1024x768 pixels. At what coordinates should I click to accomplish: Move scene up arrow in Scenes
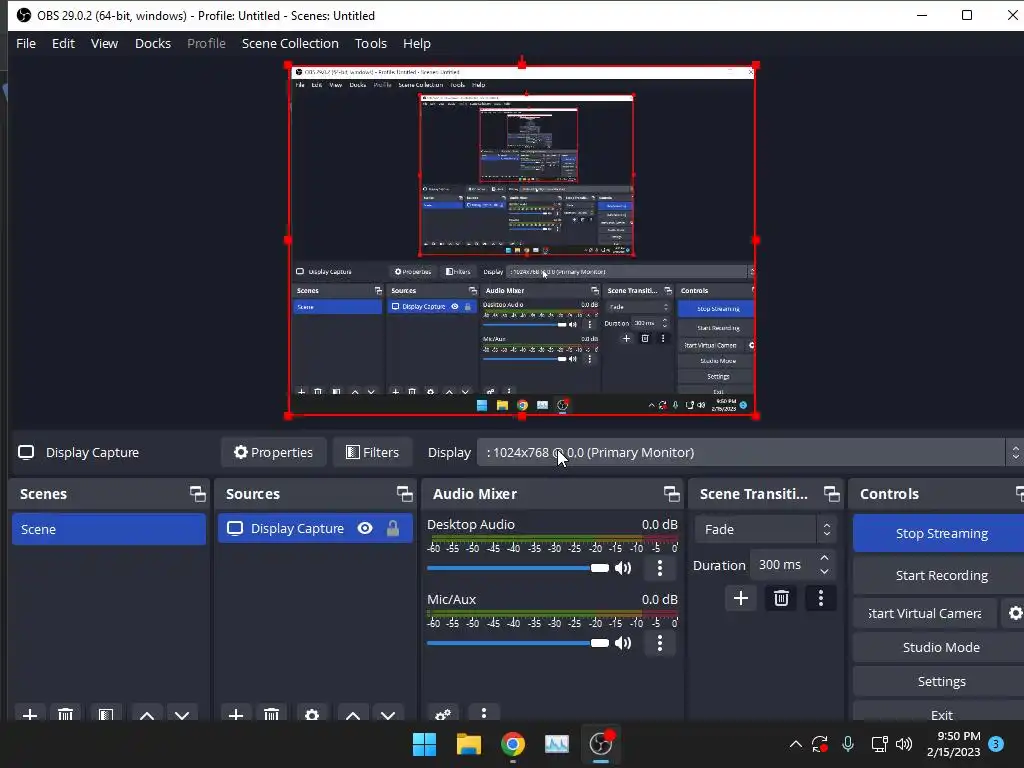click(x=147, y=714)
